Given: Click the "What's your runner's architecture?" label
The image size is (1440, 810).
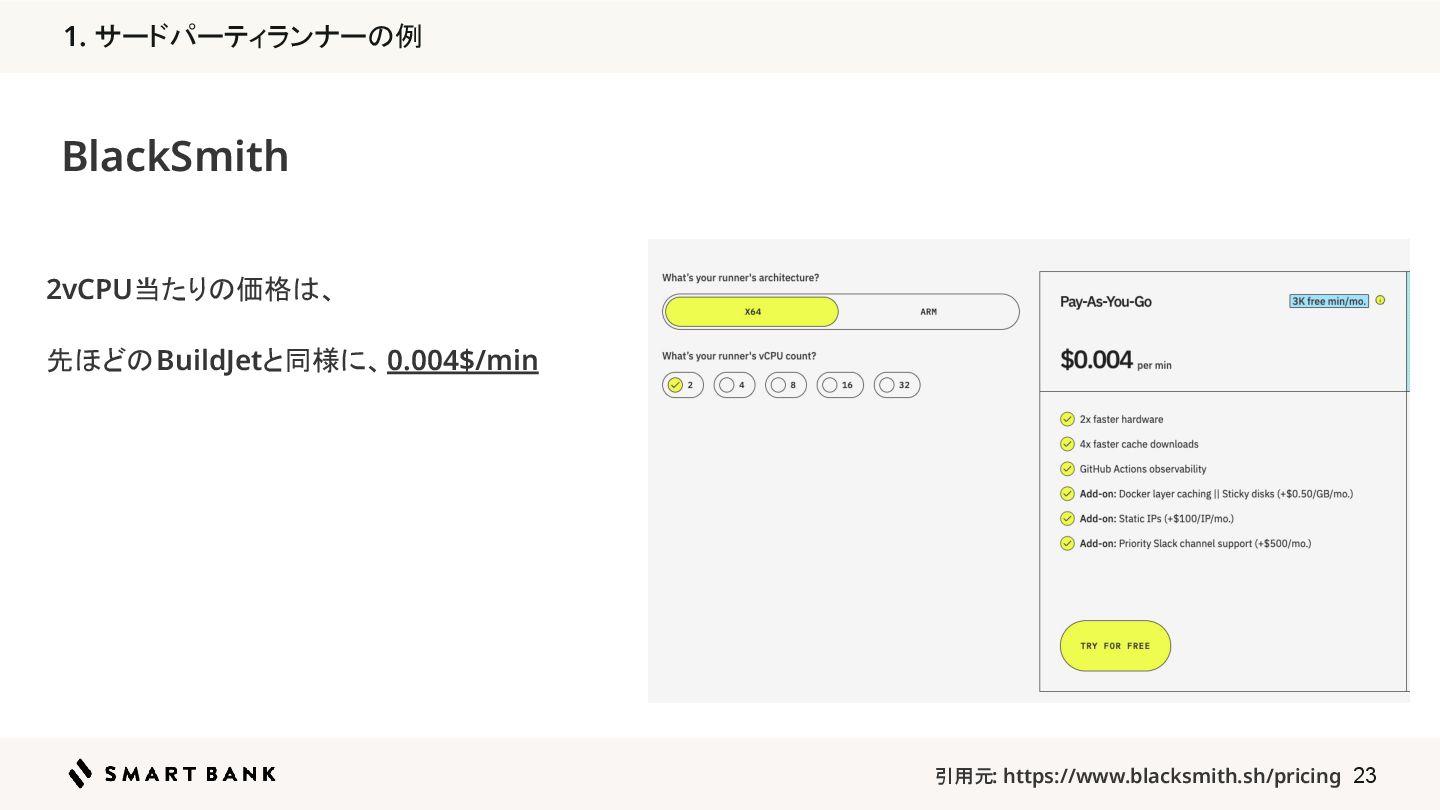Looking at the screenshot, I should pyautogui.click(x=740, y=278).
